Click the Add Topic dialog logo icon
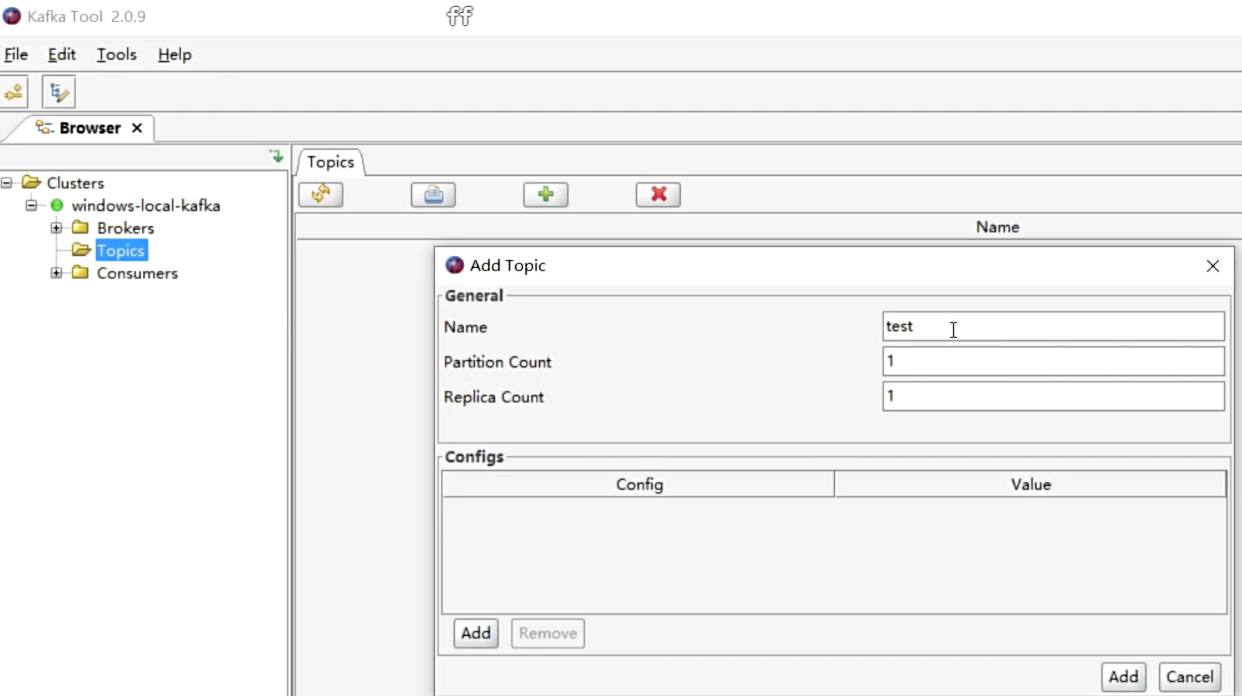 pos(455,265)
